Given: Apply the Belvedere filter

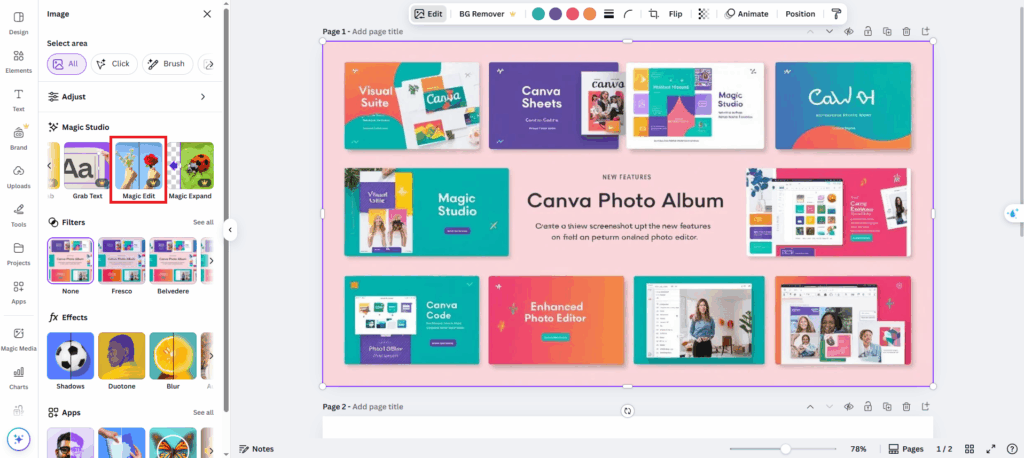Looking at the screenshot, I should 173,266.
